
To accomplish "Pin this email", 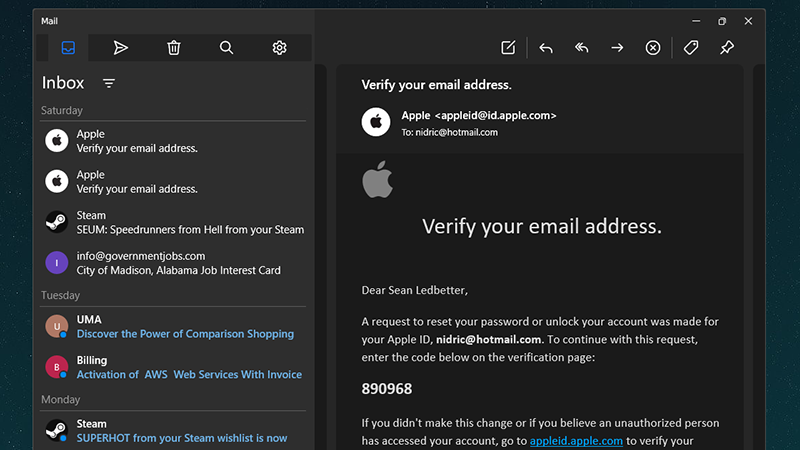I will [x=727, y=47].
